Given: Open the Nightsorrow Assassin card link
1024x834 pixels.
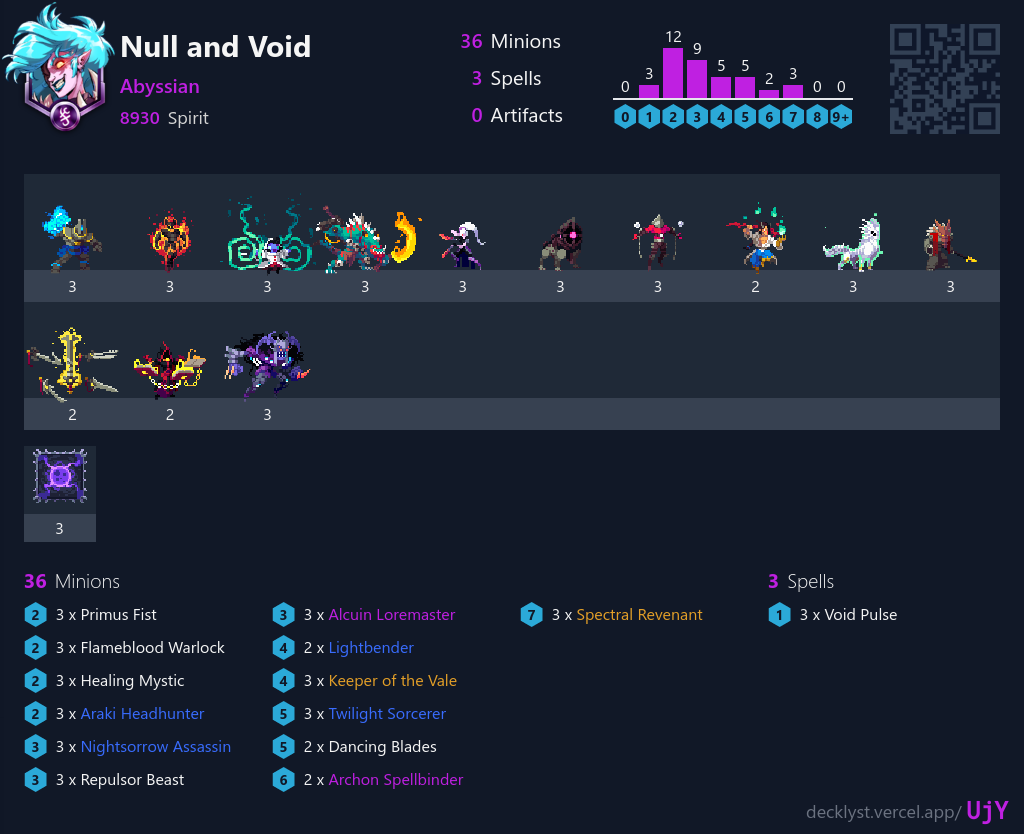Looking at the screenshot, I should pos(156,746).
